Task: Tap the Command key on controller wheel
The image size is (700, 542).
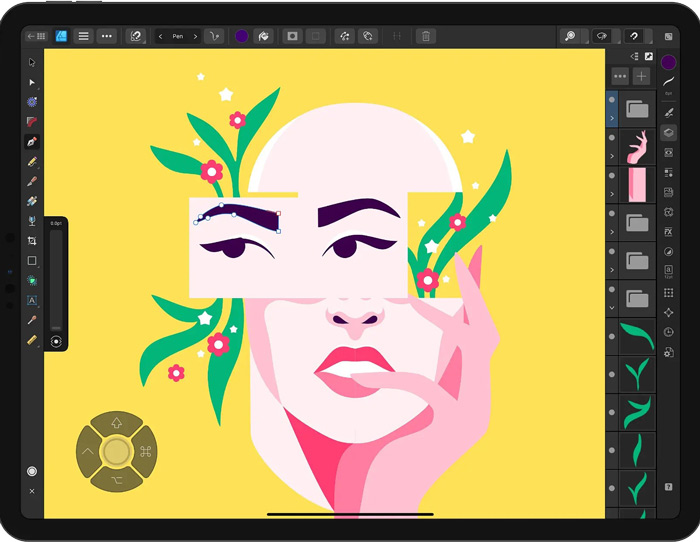Action: point(146,452)
